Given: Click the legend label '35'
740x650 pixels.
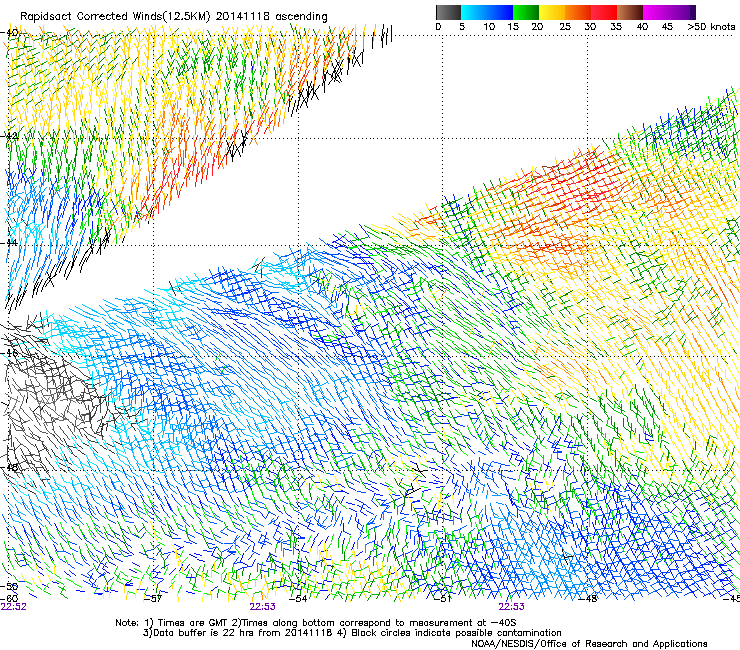Looking at the screenshot, I should click(616, 27).
